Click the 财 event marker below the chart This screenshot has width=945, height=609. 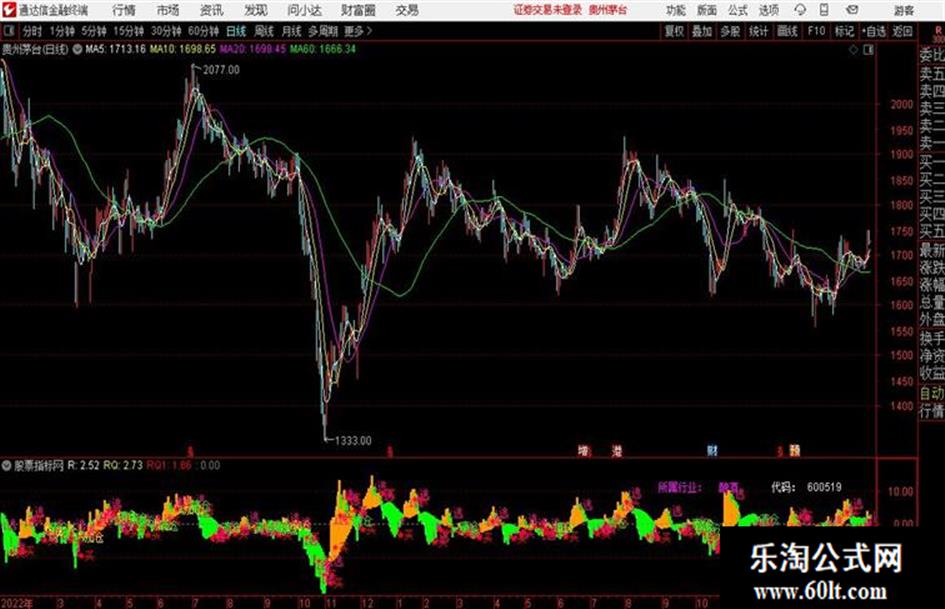(712, 451)
